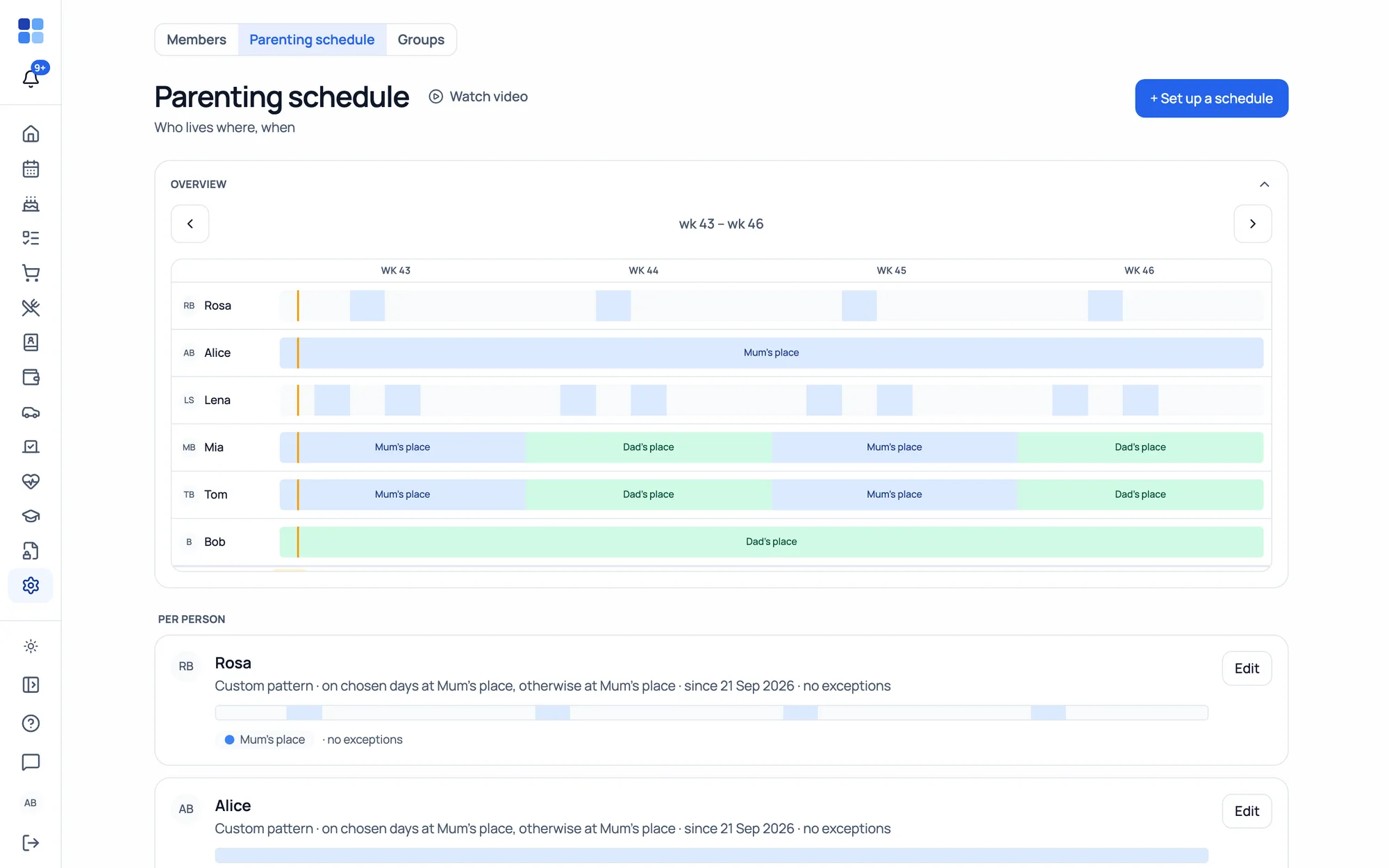Open the locked document icon in sidebar

[x=31, y=551]
